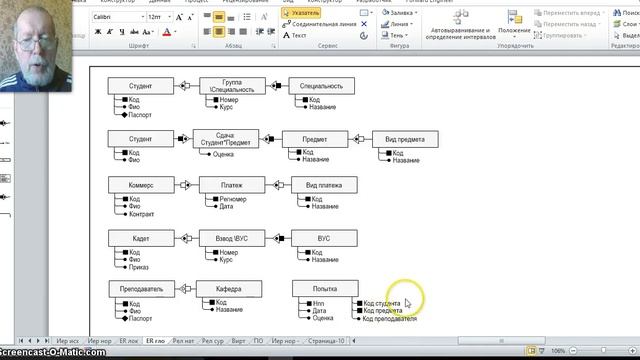Switch to the Страница-10 page tab
Viewport: 640px width, 360px height.
tap(326, 341)
